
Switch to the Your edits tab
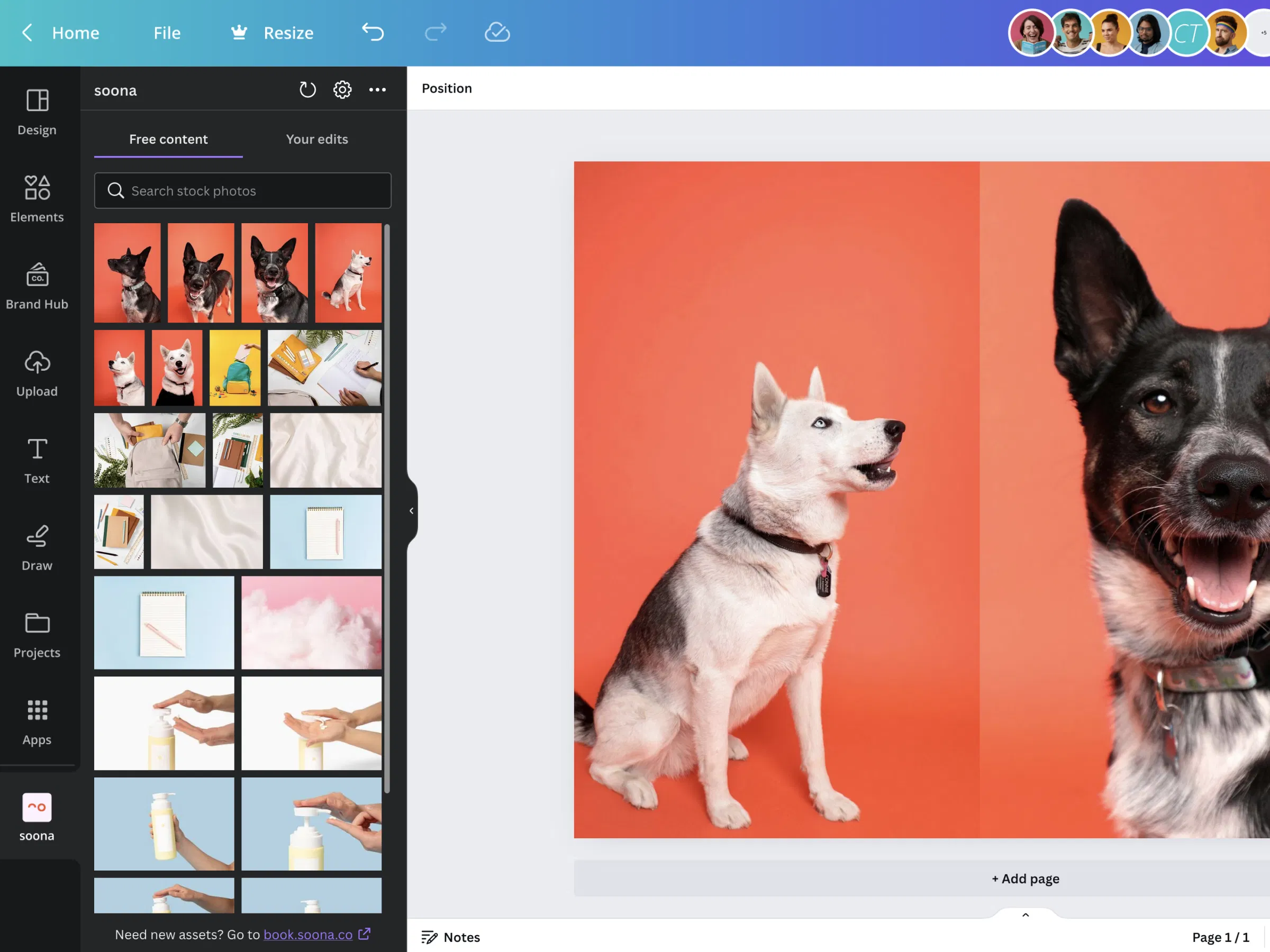click(x=317, y=139)
